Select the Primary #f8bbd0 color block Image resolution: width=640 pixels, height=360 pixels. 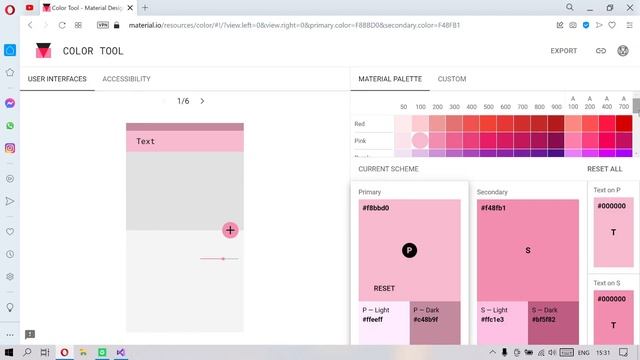pos(409,250)
